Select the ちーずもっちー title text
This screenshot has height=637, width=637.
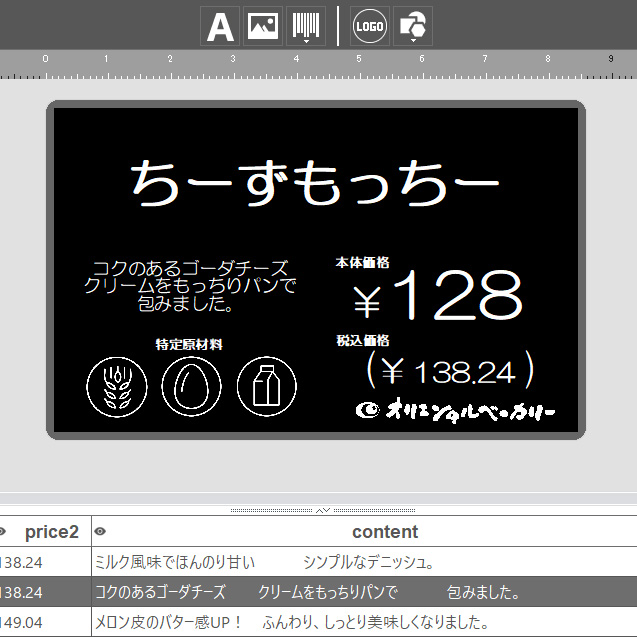(315, 184)
